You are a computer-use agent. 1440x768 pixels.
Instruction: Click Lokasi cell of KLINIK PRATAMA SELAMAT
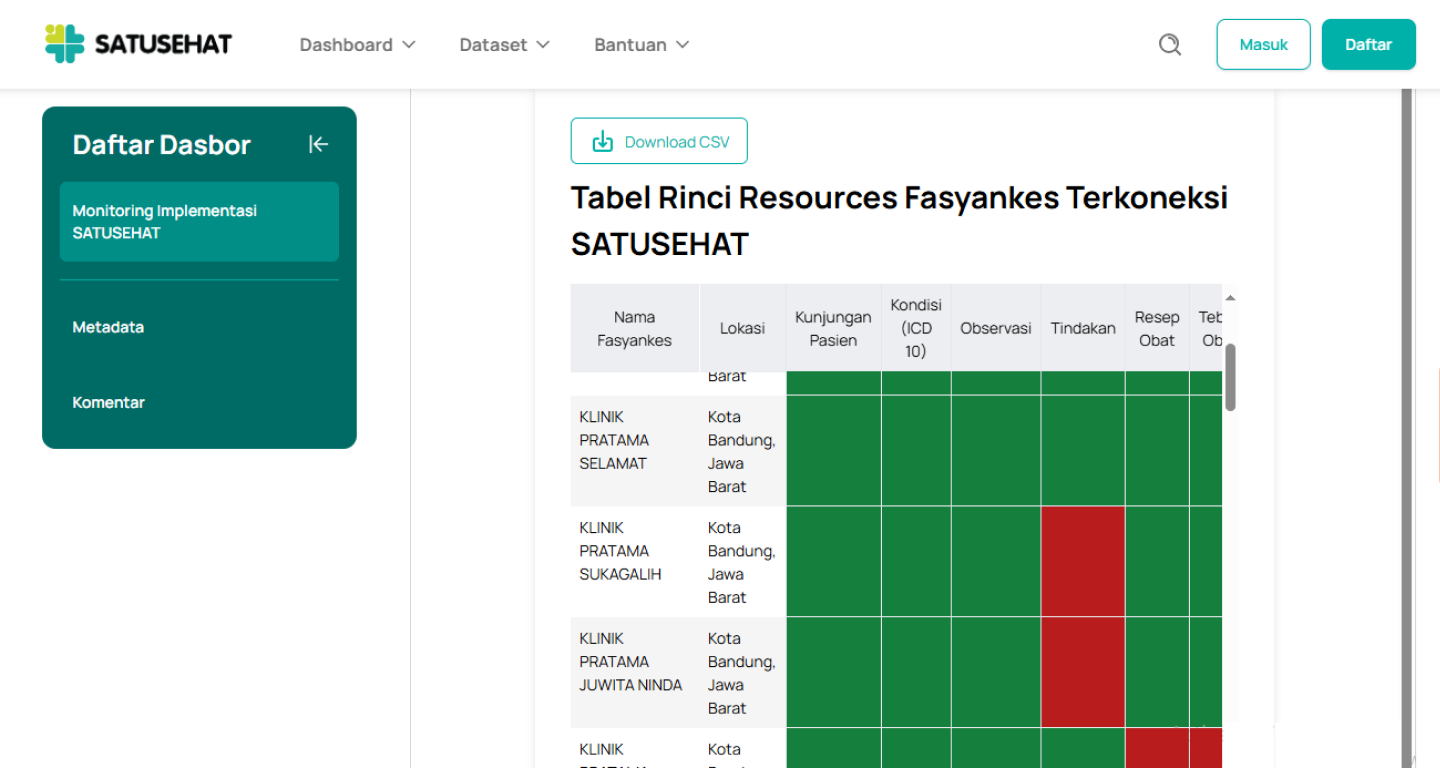tap(742, 452)
